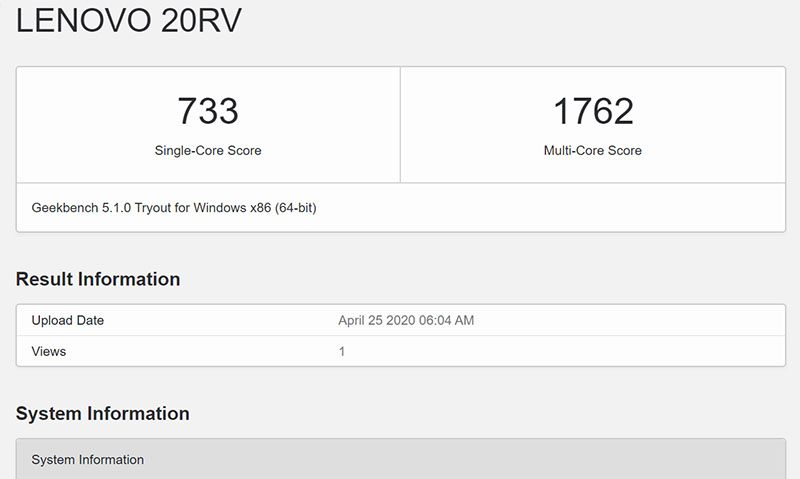
Task: Click the bold System Information section heading
Action: coord(103,413)
